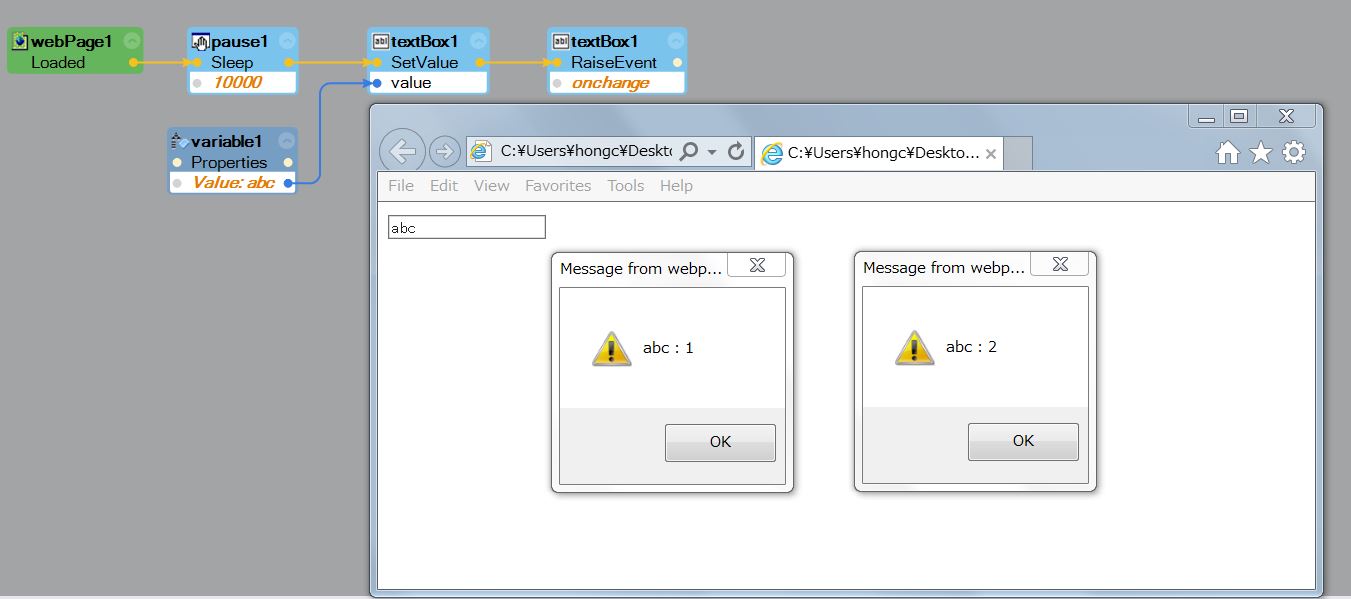
Task: Click the icon of the SetValue textBox1 node
Action: (380, 41)
